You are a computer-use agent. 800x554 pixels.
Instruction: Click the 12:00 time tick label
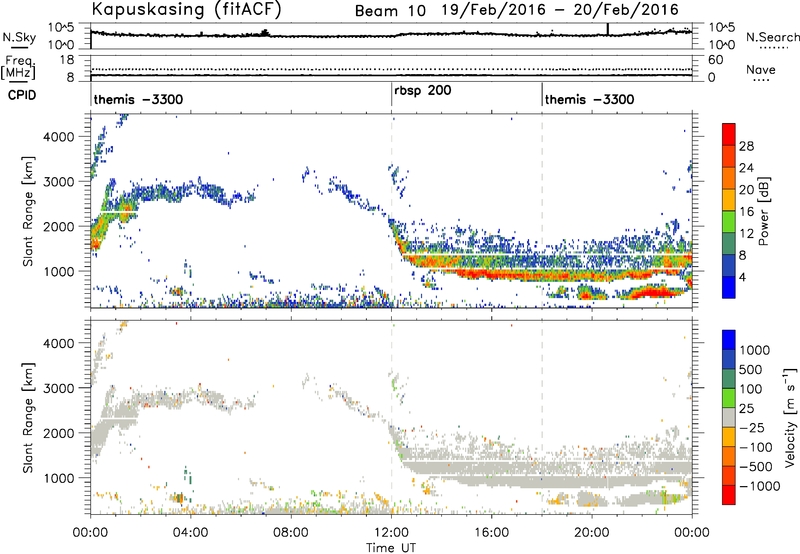[x=391, y=533]
